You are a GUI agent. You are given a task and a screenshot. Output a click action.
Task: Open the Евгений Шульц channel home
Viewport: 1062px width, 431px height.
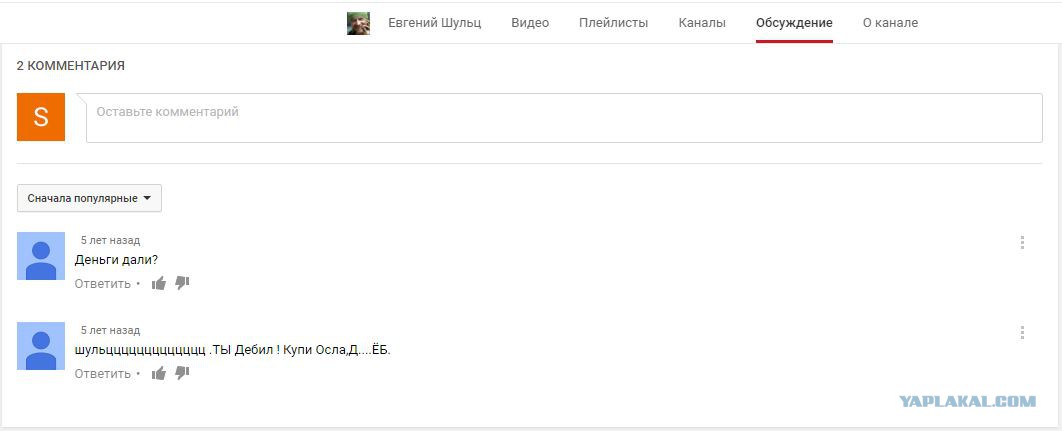pyautogui.click(x=435, y=23)
